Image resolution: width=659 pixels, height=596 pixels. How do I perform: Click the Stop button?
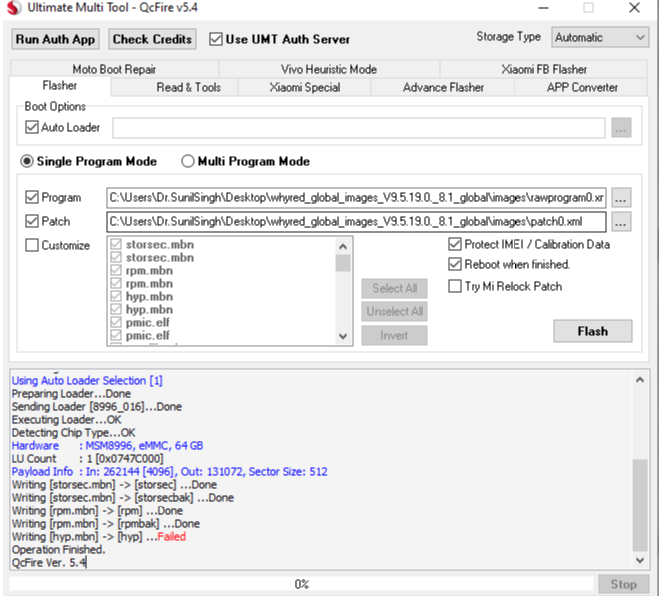623,584
